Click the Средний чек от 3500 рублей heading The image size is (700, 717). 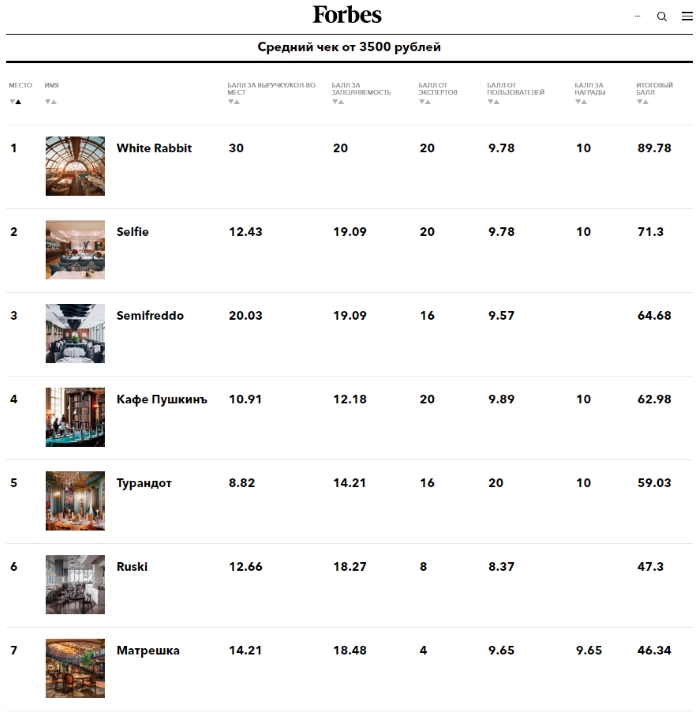349,47
